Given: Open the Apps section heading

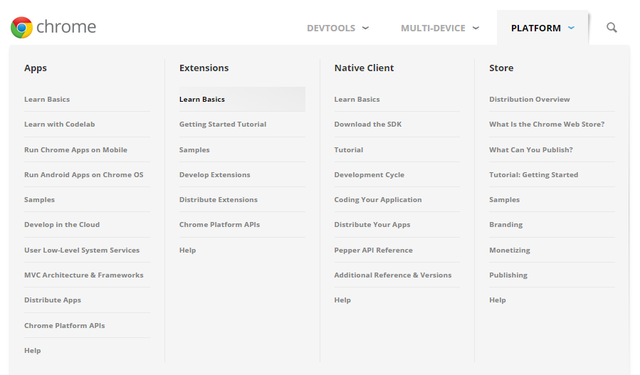Looking at the screenshot, I should coord(36,68).
